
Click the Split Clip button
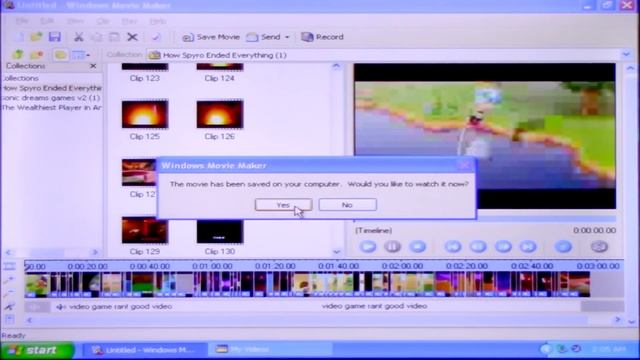coord(599,247)
